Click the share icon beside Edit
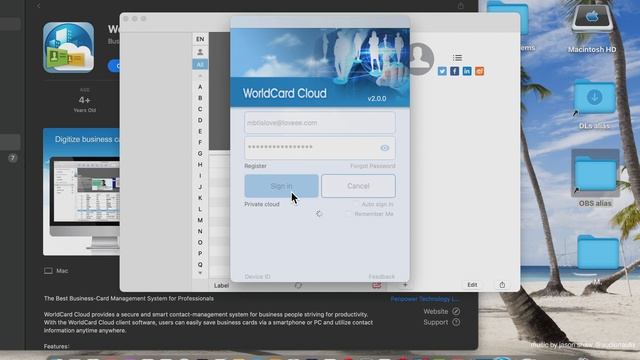This screenshot has height=360, width=640. (502, 285)
